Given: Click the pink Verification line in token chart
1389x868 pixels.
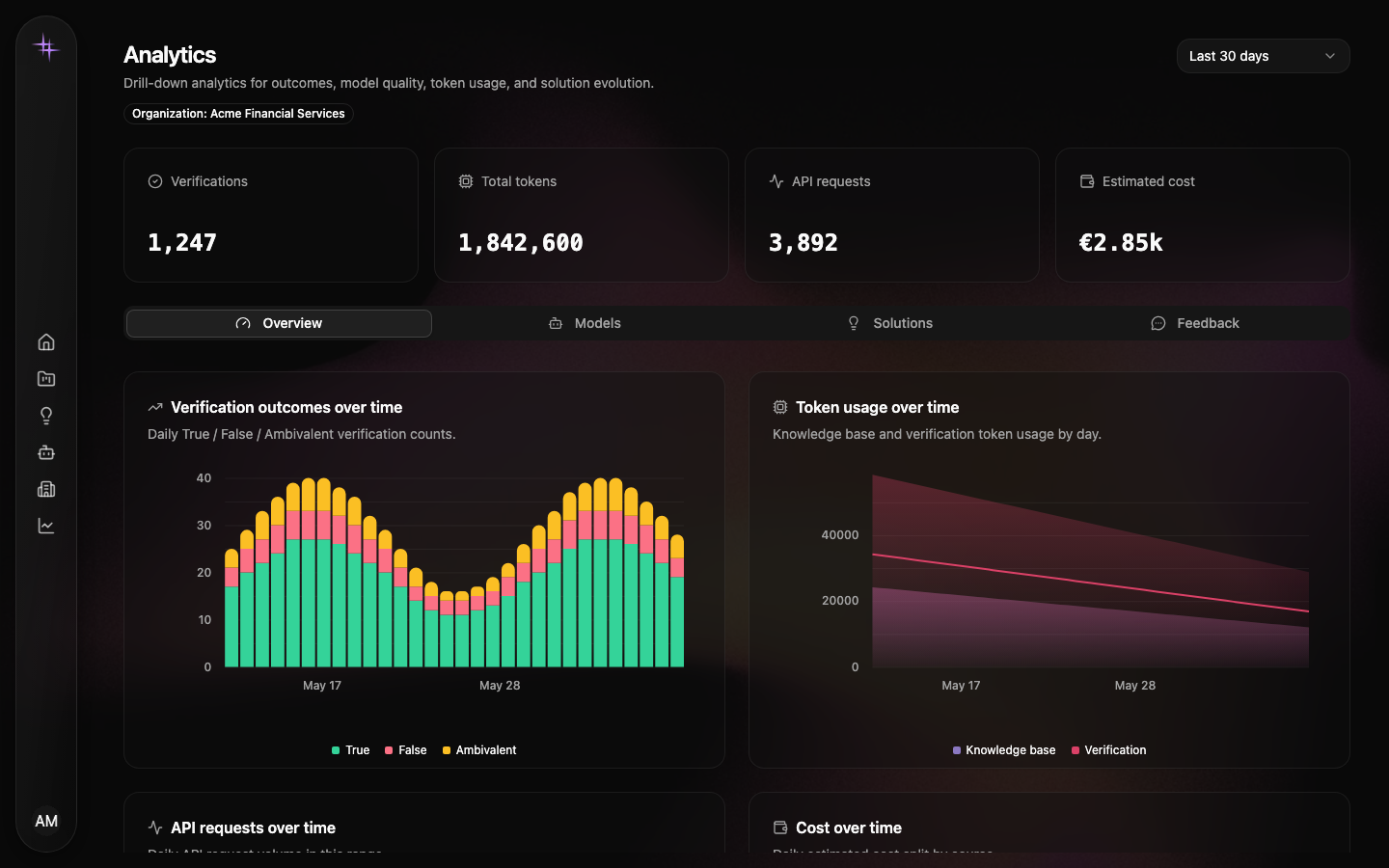Looking at the screenshot, I should tap(1090, 583).
